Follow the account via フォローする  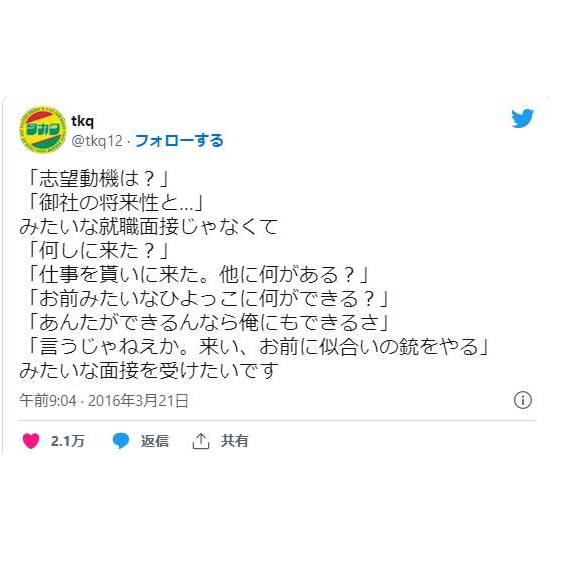[179, 140]
